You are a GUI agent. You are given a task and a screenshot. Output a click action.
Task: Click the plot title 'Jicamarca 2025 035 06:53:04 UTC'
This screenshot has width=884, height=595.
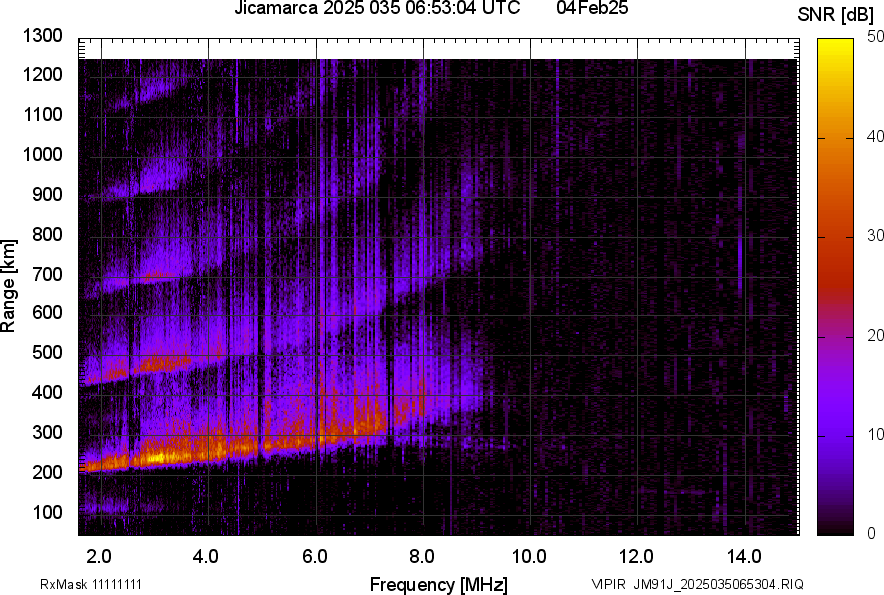[x=377, y=8]
